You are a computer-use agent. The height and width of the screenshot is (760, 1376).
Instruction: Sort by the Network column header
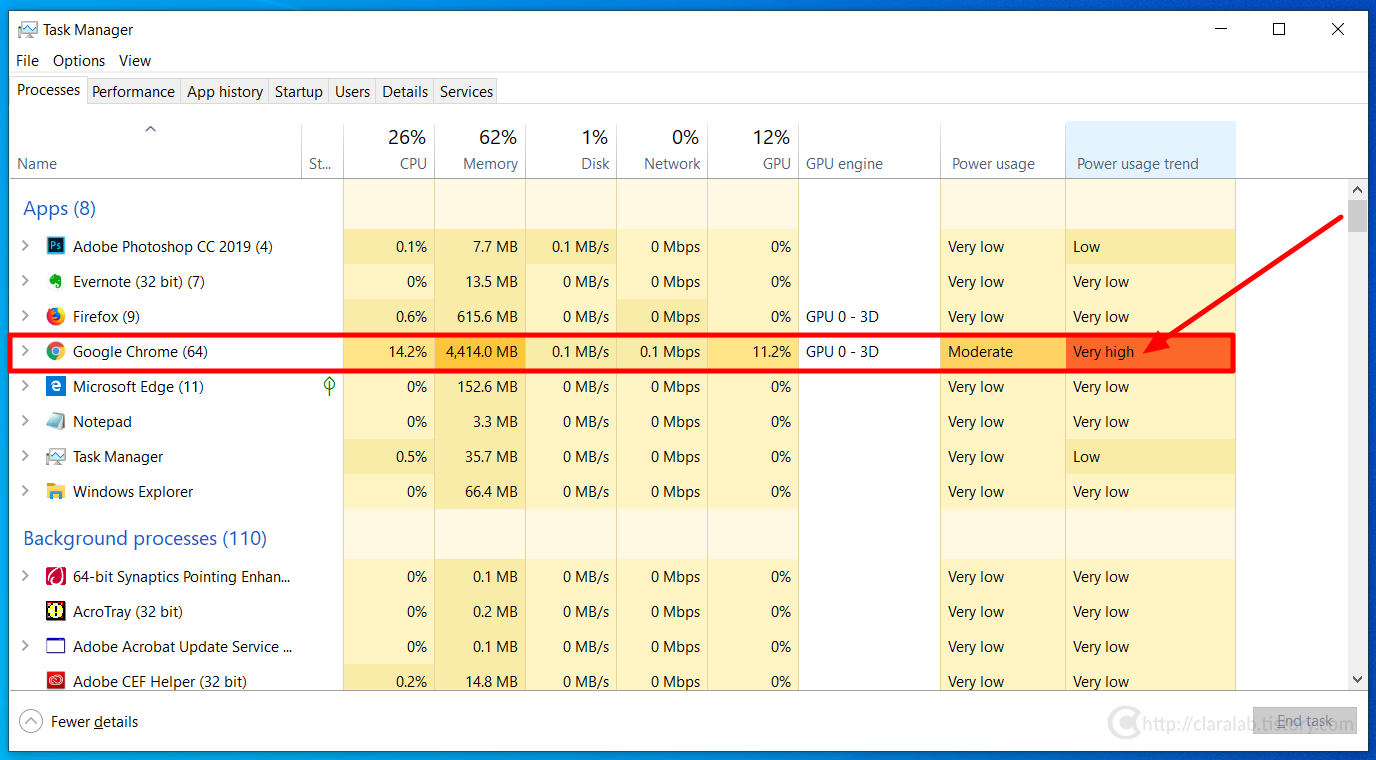click(x=662, y=151)
